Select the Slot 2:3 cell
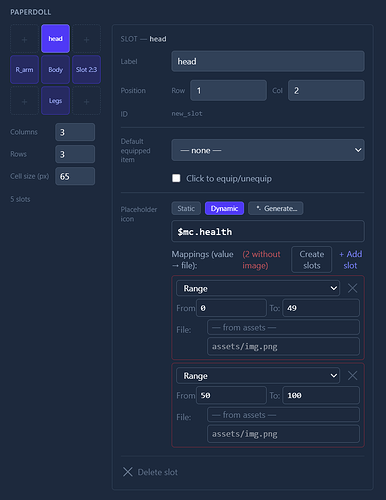The width and height of the screenshot is (386, 500). click(86, 70)
